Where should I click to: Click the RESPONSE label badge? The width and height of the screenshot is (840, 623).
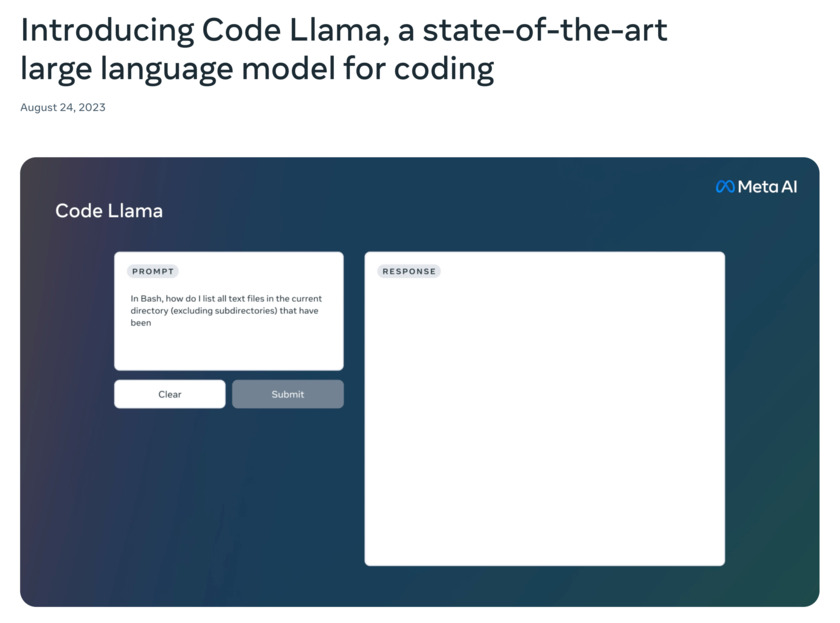(409, 271)
